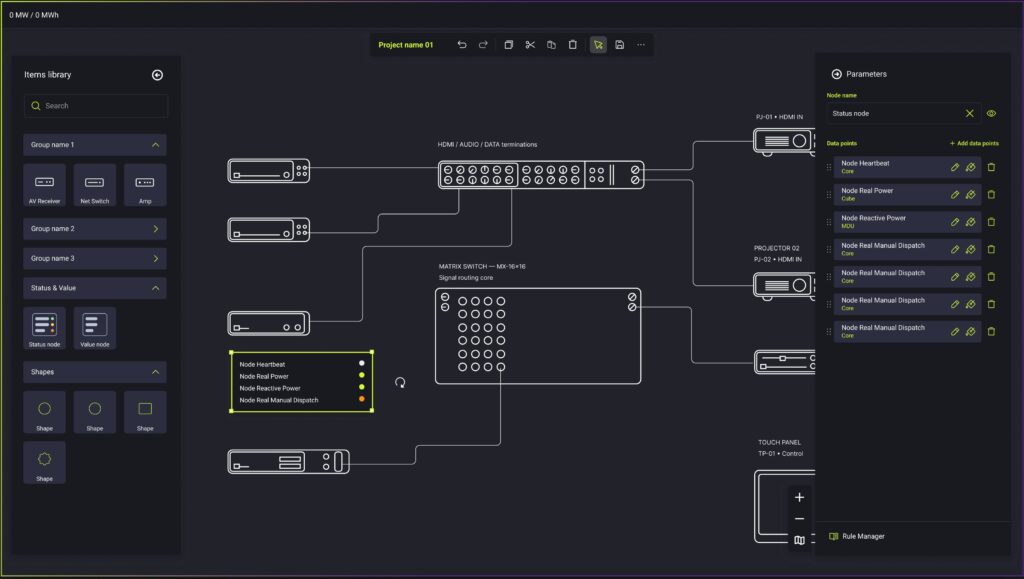Click the save disk icon in toolbar
The image size is (1024, 579).
coord(620,45)
